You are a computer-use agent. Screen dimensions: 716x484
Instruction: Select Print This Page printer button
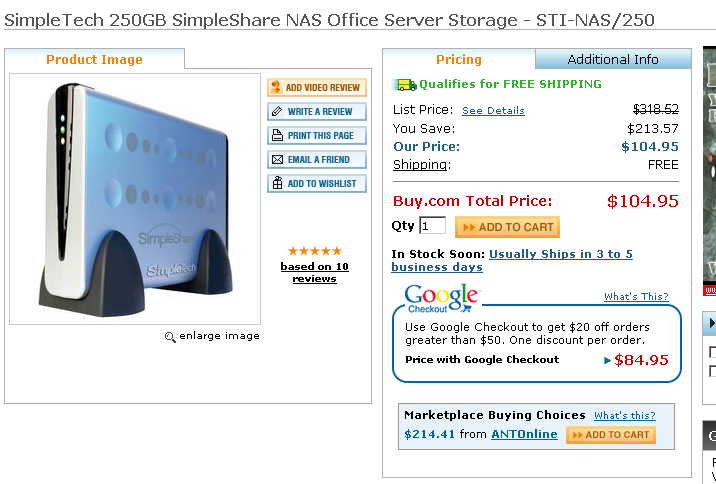point(317,136)
